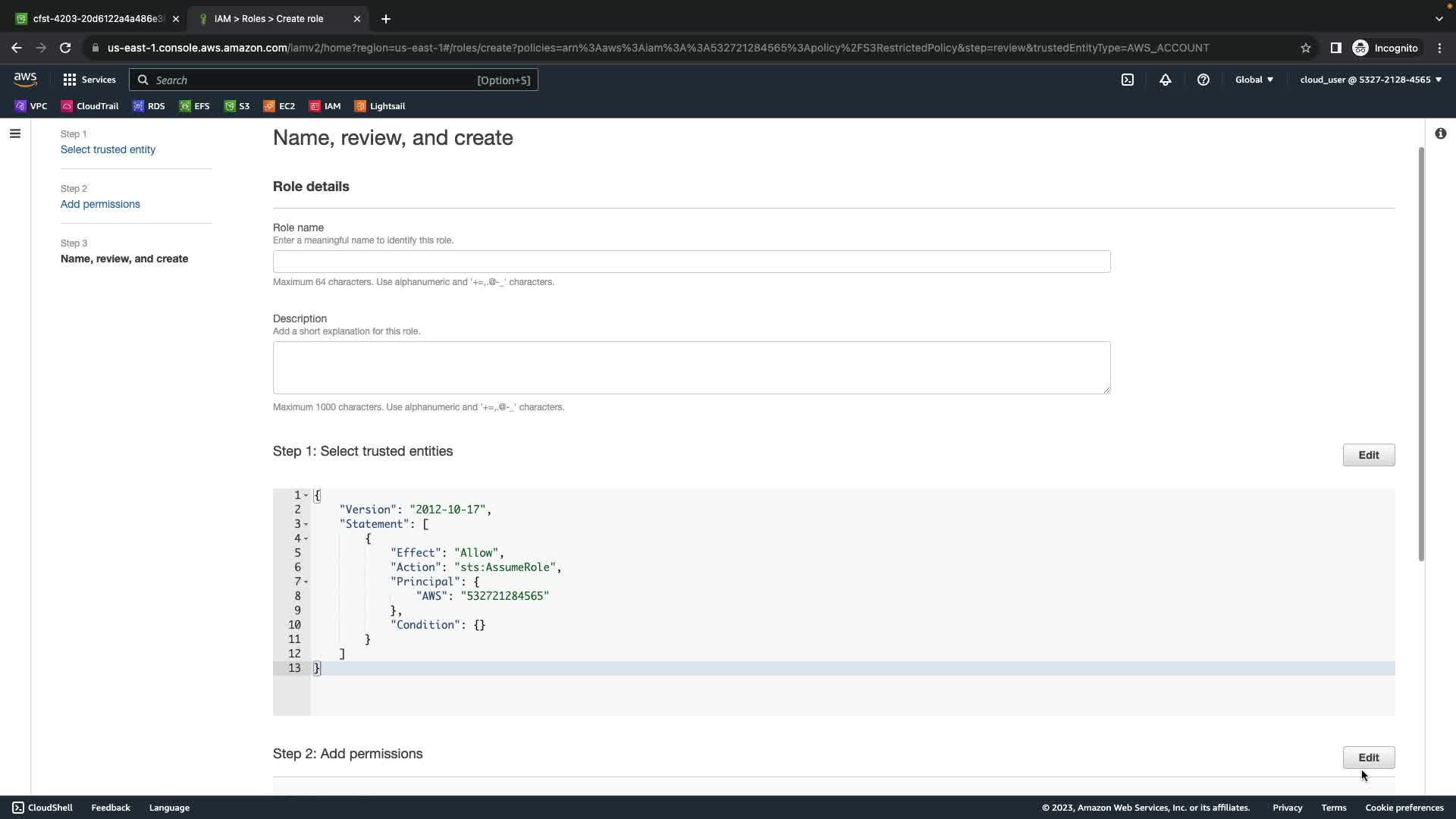Viewport: 1456px width, 819px height.
Task: Open the S3 bookmark shortcut
Action: (237, 106)
